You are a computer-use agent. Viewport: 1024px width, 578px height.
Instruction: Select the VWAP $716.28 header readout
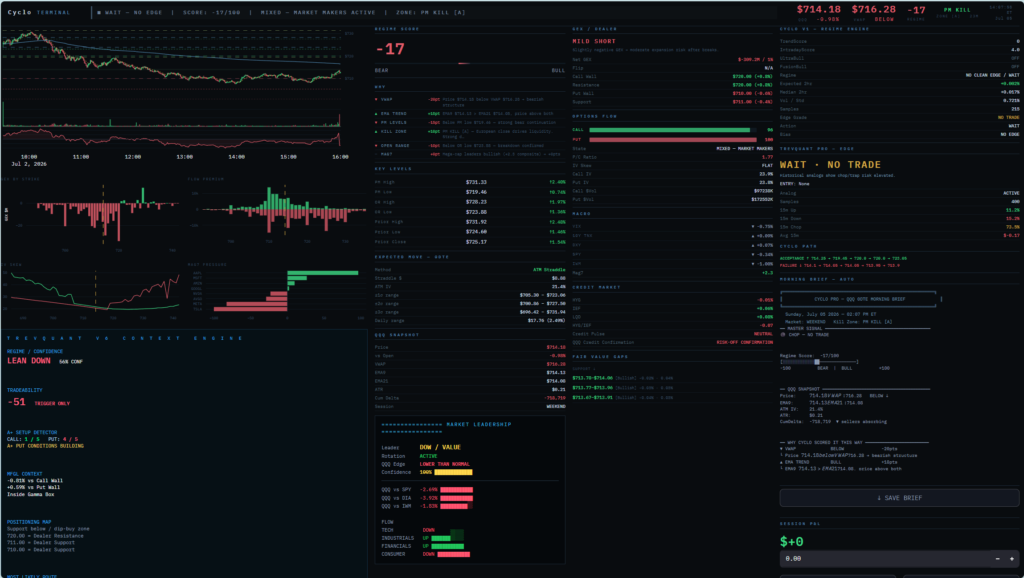click(x=873, y=9)
